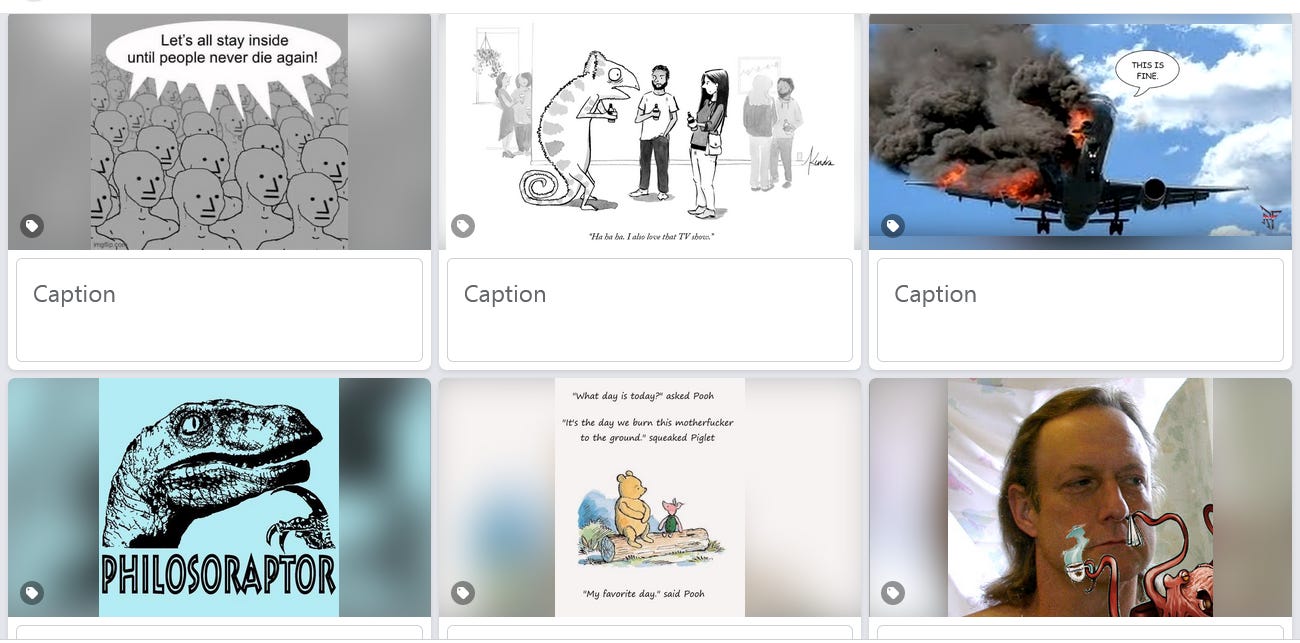The image size is (1300, 643).
Task: Open the man with octopus photo thumbnail
Action: 1080,497
